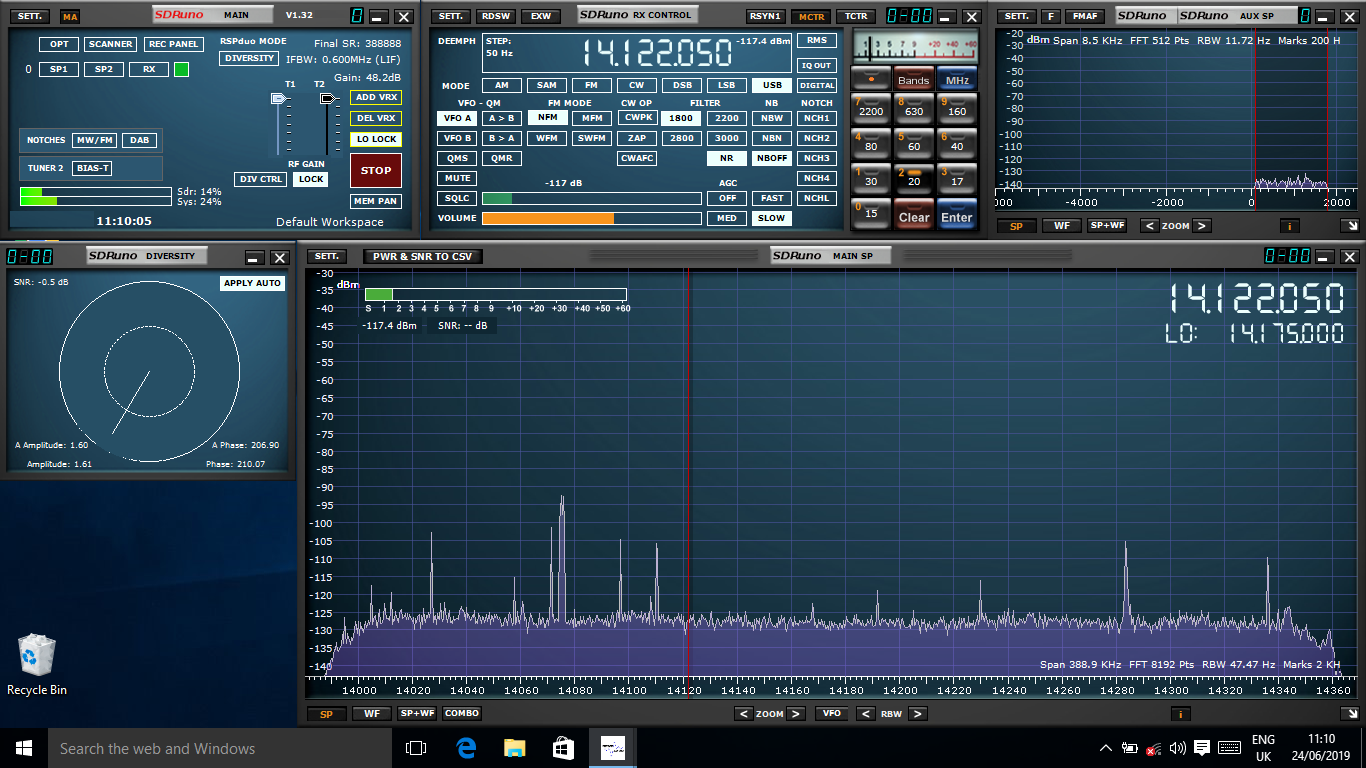Switch Main SP to SP+WF view
This screenshot has height=768, width=1366.
click(x=417, y=714)
